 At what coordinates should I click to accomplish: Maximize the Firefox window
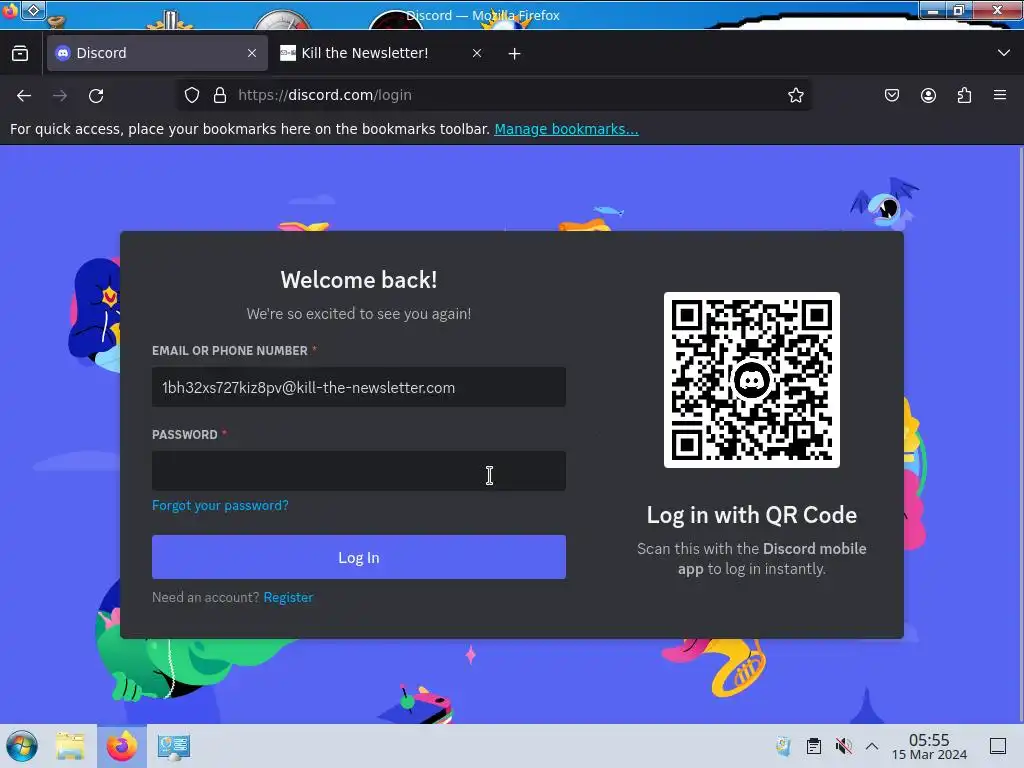point(959,10)
